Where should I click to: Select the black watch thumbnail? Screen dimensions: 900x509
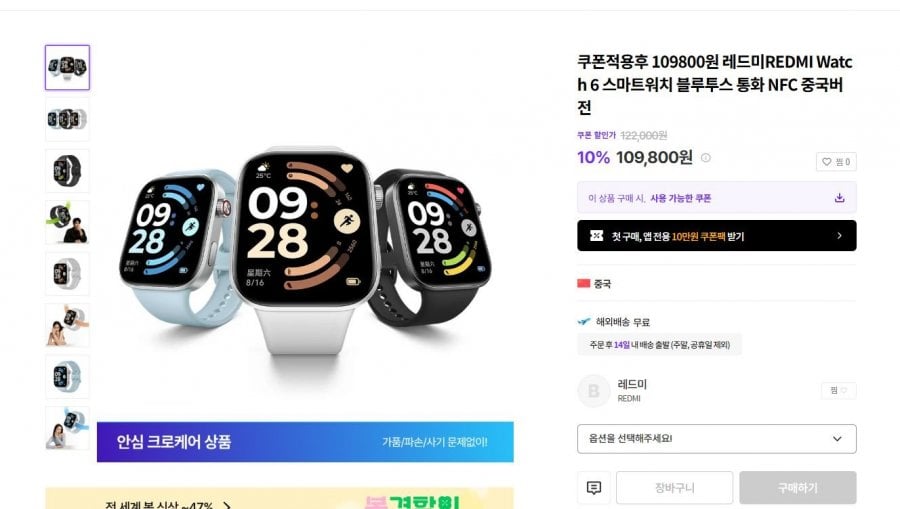tap(67, 170)
